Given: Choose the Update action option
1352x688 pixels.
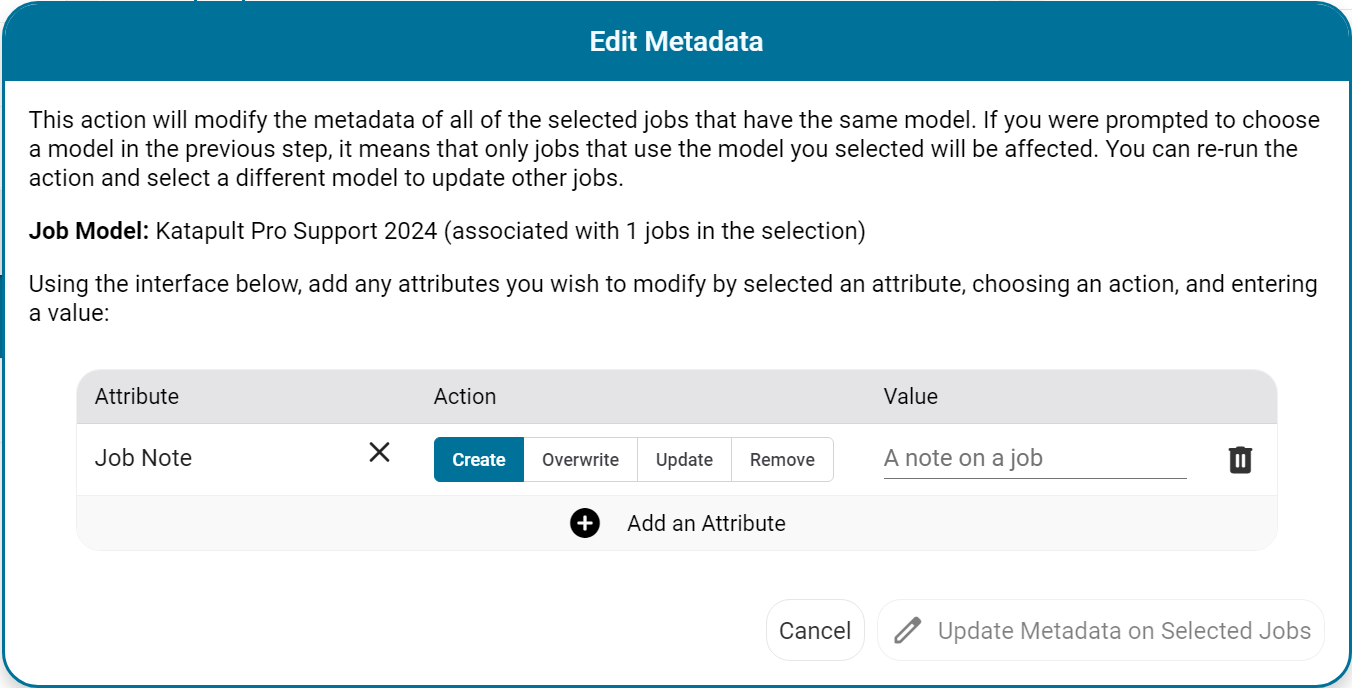Looking at the screenshot, I should point(684,460).
